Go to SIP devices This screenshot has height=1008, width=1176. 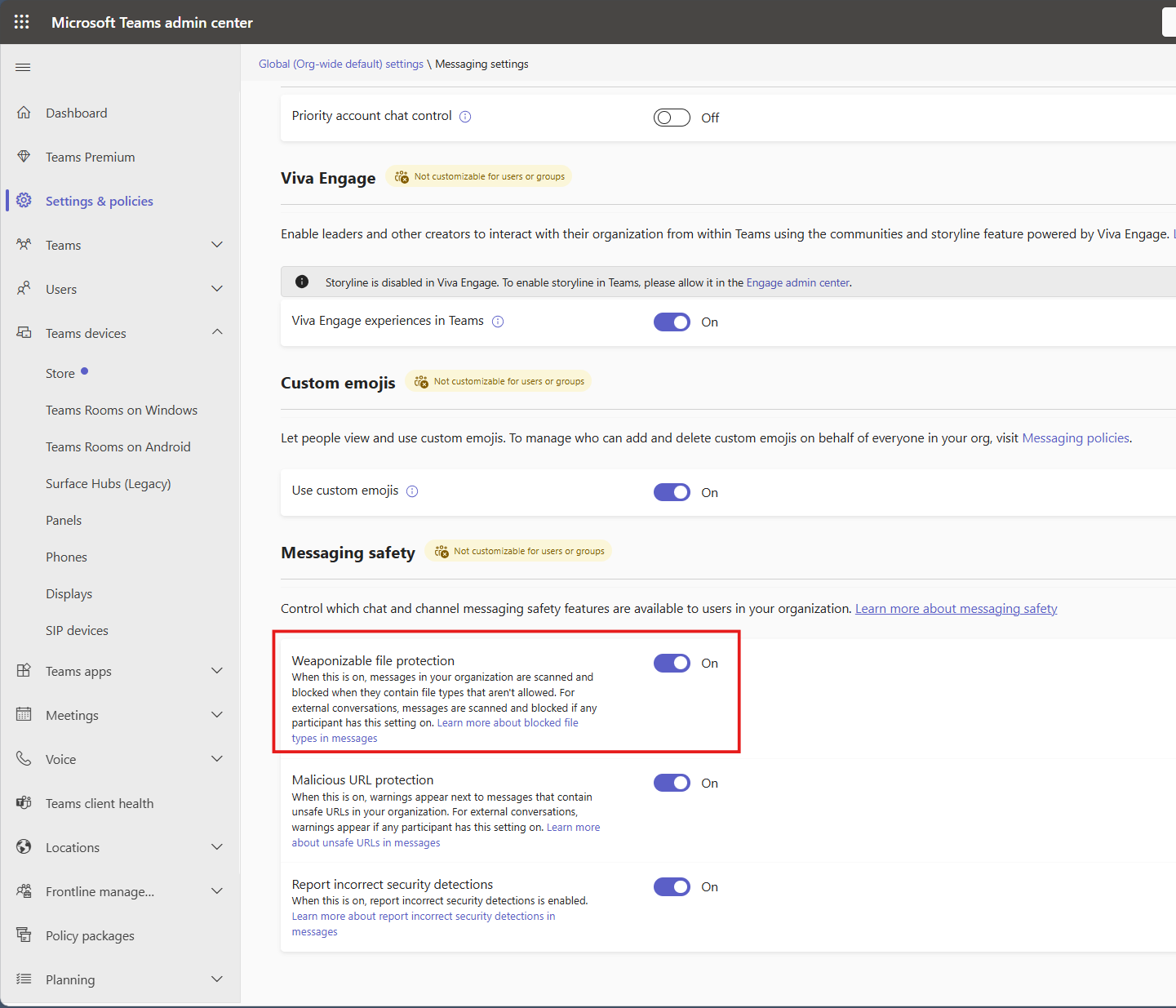[x=77, y=631]
